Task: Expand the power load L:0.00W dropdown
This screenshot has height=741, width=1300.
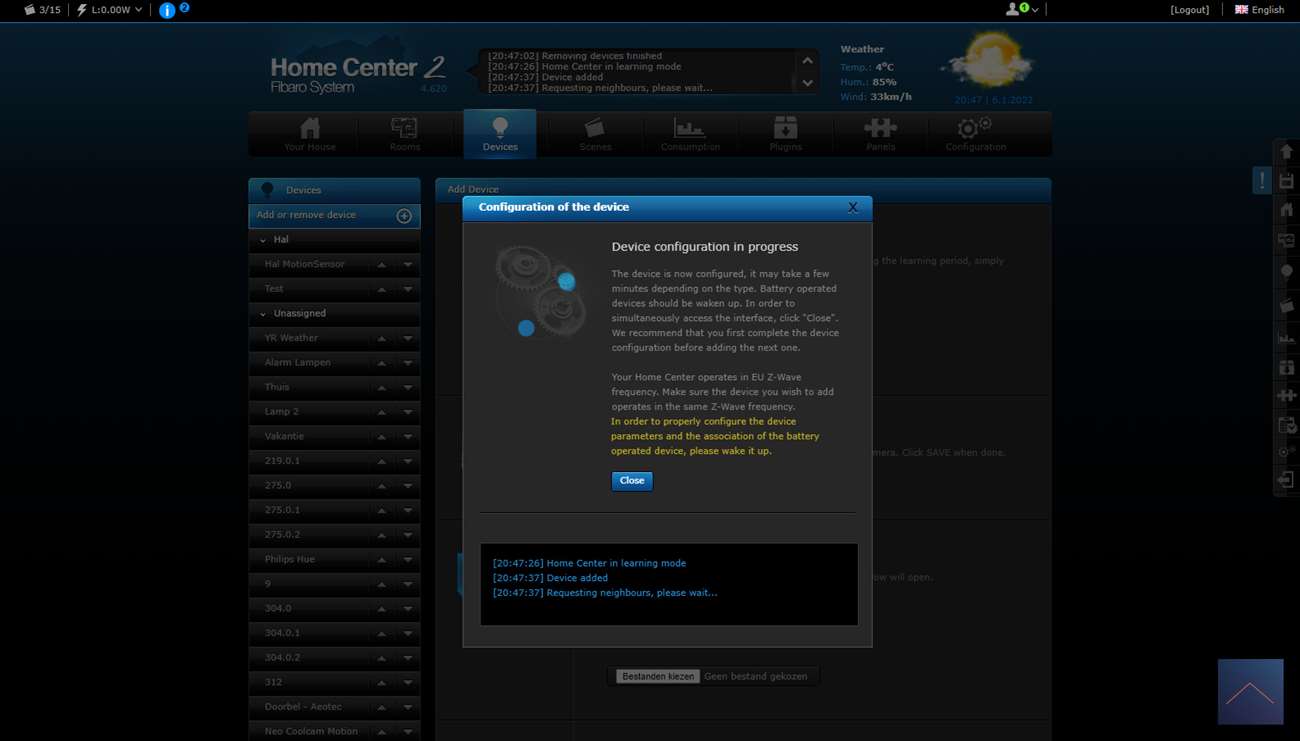Action: (111, 10)
